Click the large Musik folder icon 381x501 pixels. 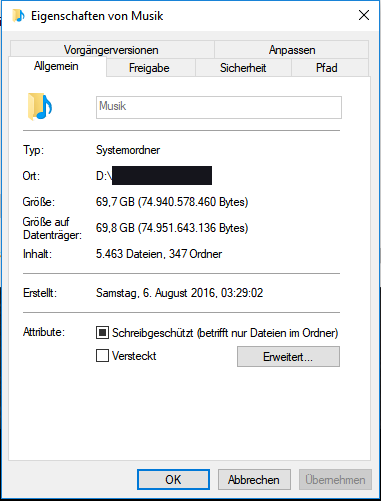pos(40,107)
